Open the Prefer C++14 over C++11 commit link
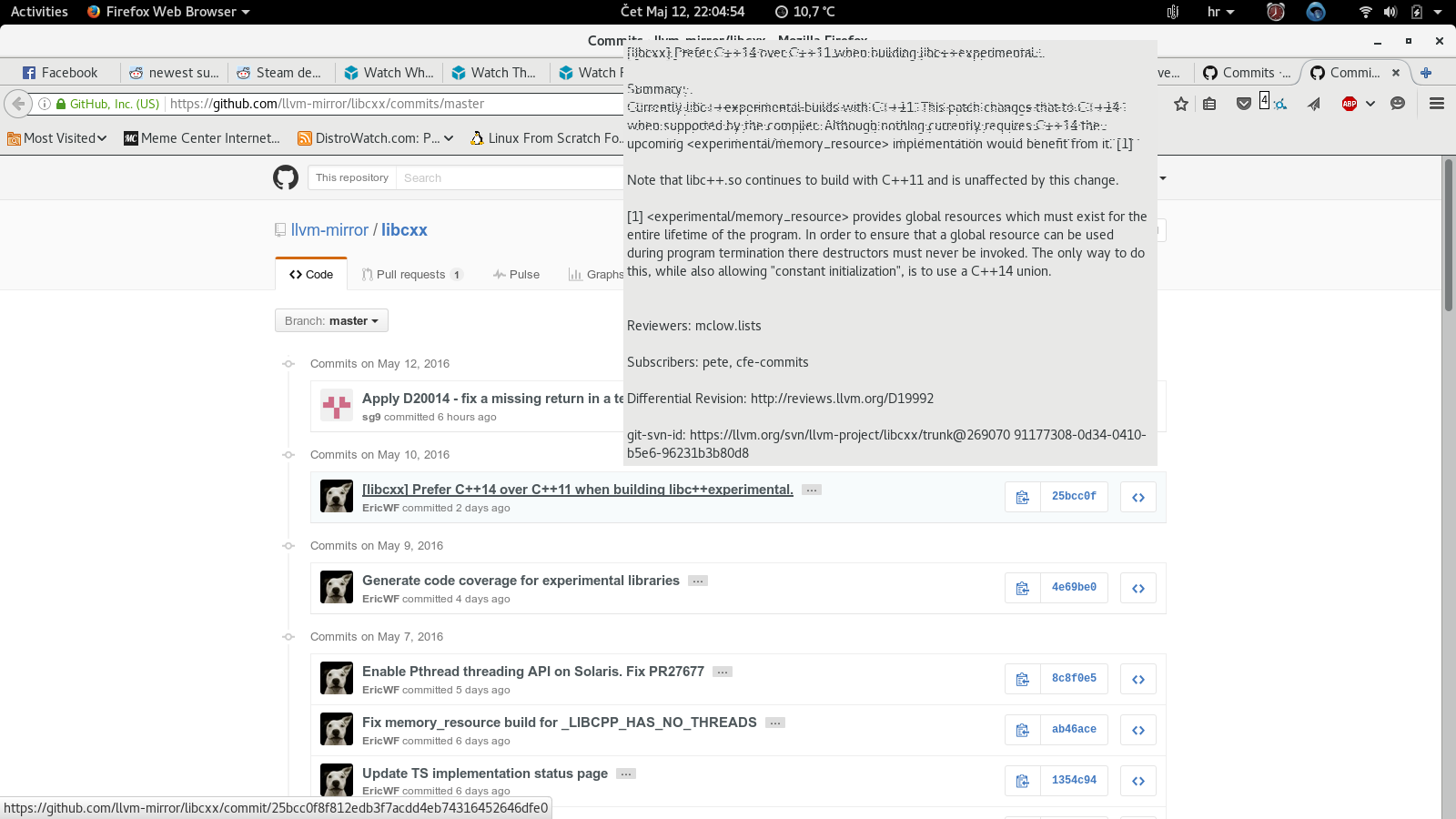Viewport: 1456px width, 819px height. [577, 490]
